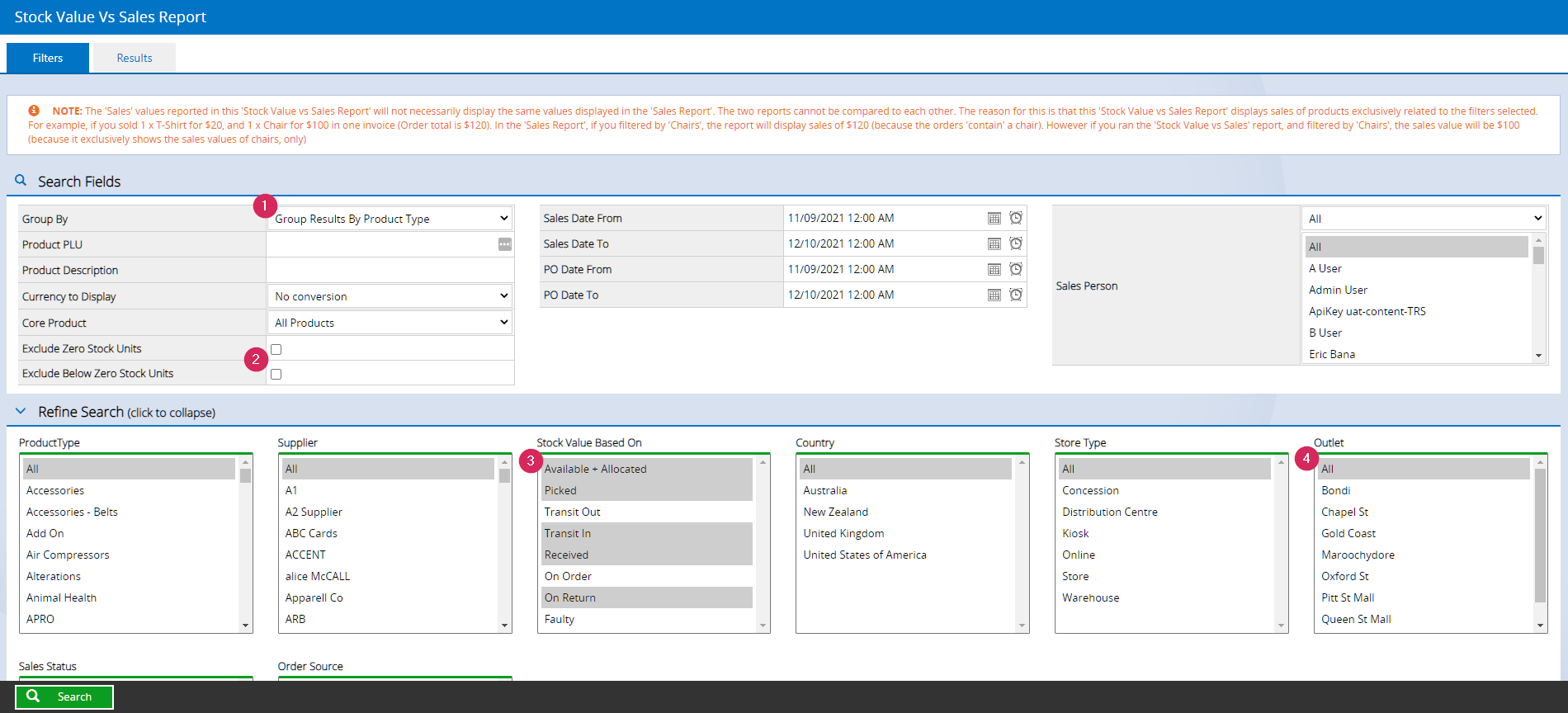1568x713 pixels.
Task: Select 'Apparell Co' supplier
Action: [389, 597]
